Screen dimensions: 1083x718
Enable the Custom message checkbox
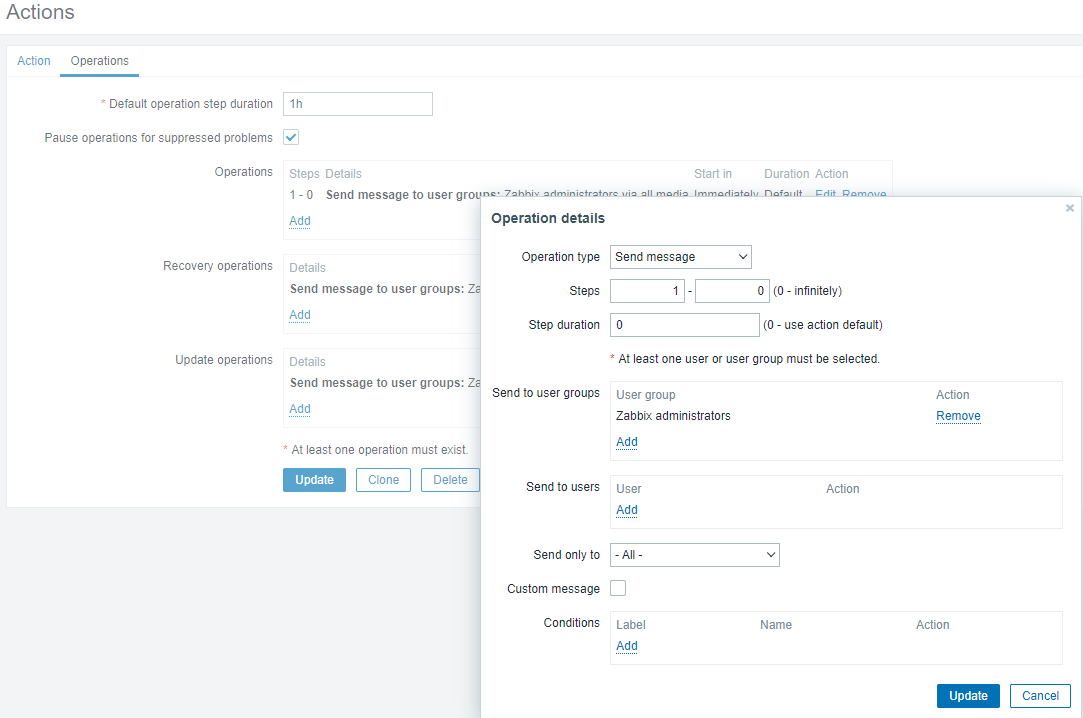point(618,588)
